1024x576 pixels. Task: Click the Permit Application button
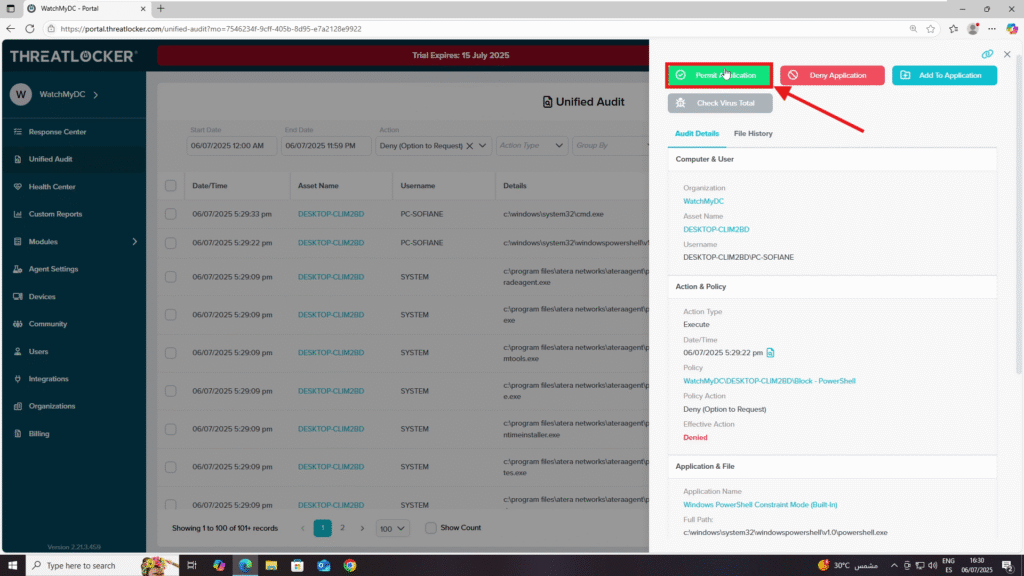(719, 76)
